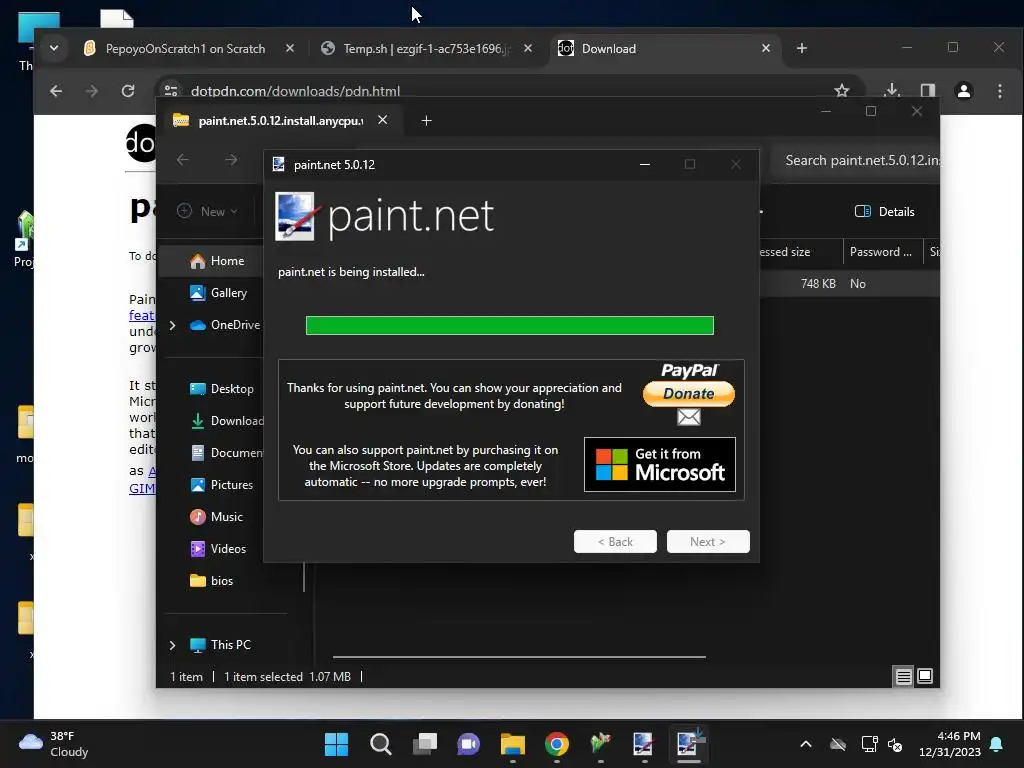The image size is (1024, 768).
Task: Open File Explorer from taskbar
Action: (513, 744)
